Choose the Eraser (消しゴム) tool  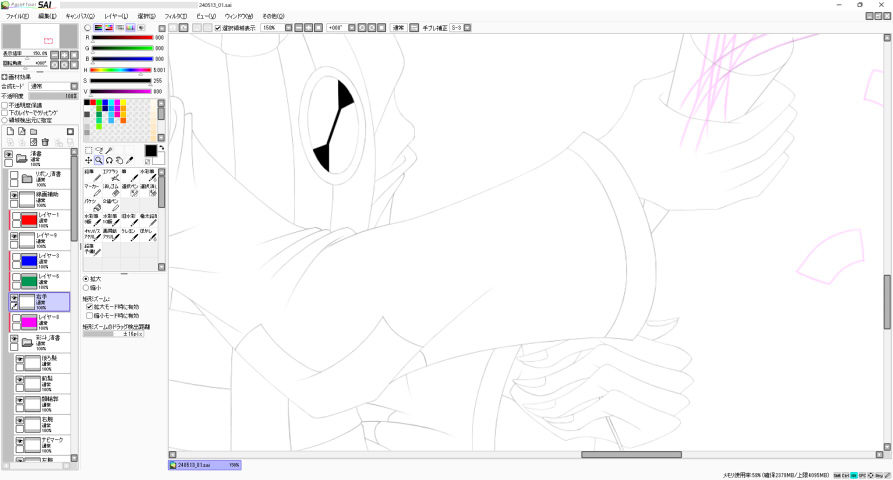111,190
